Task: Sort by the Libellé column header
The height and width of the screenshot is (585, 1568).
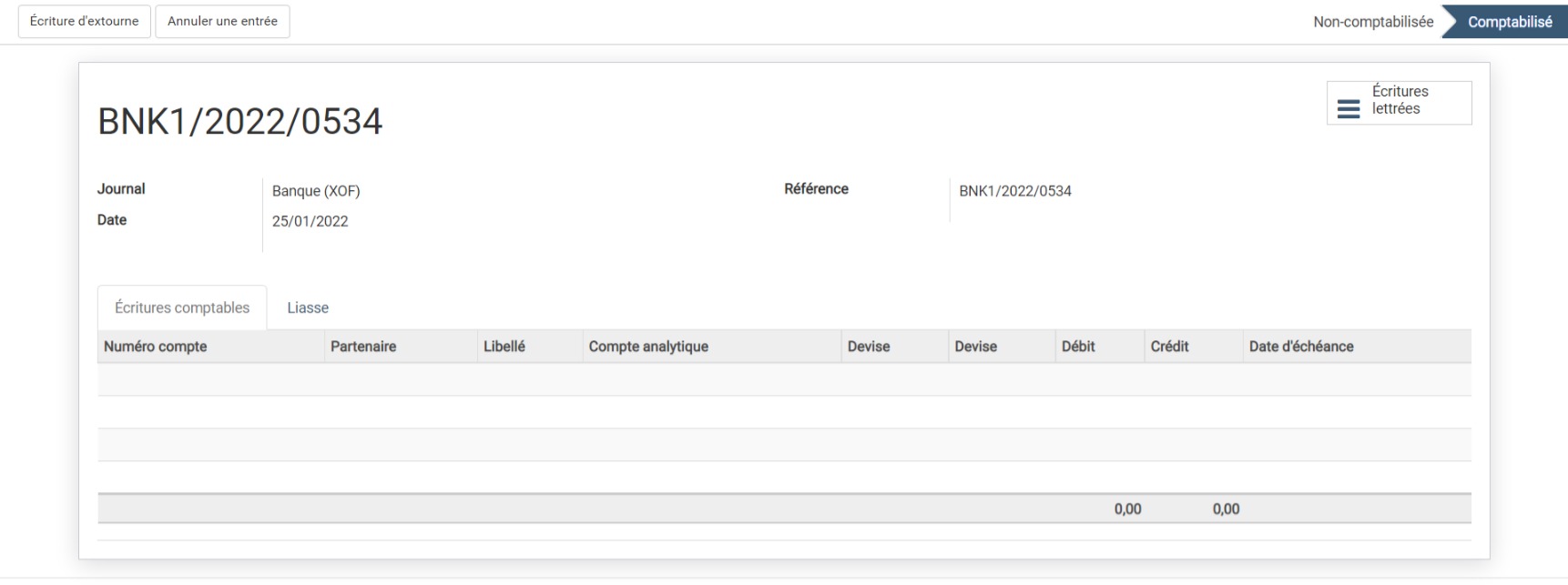Action: point(504,347)
